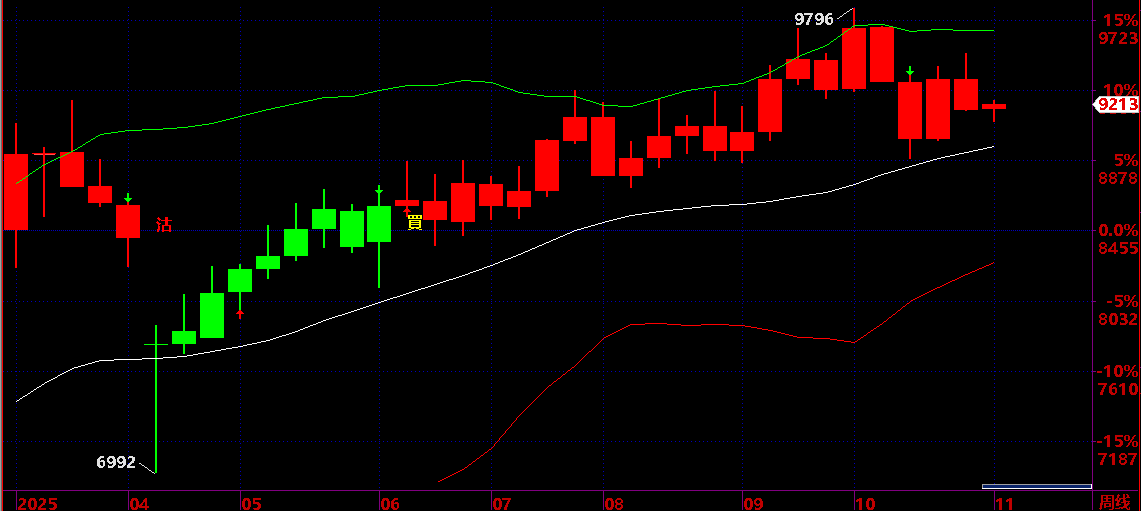This screenshot has width=1141, height=511.
Task: Click the 15% axis label
Action: (1120, 20)
